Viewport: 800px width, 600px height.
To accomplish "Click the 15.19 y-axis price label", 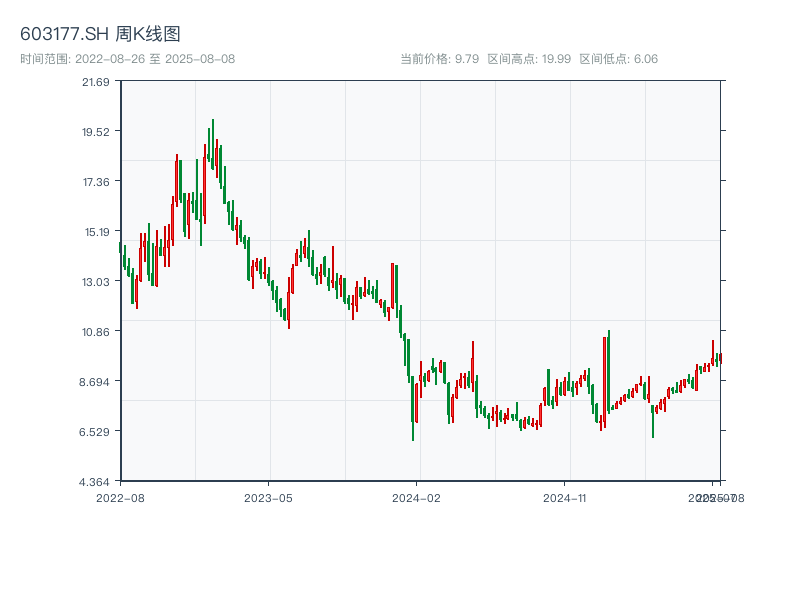I will (x=96, y=231).
